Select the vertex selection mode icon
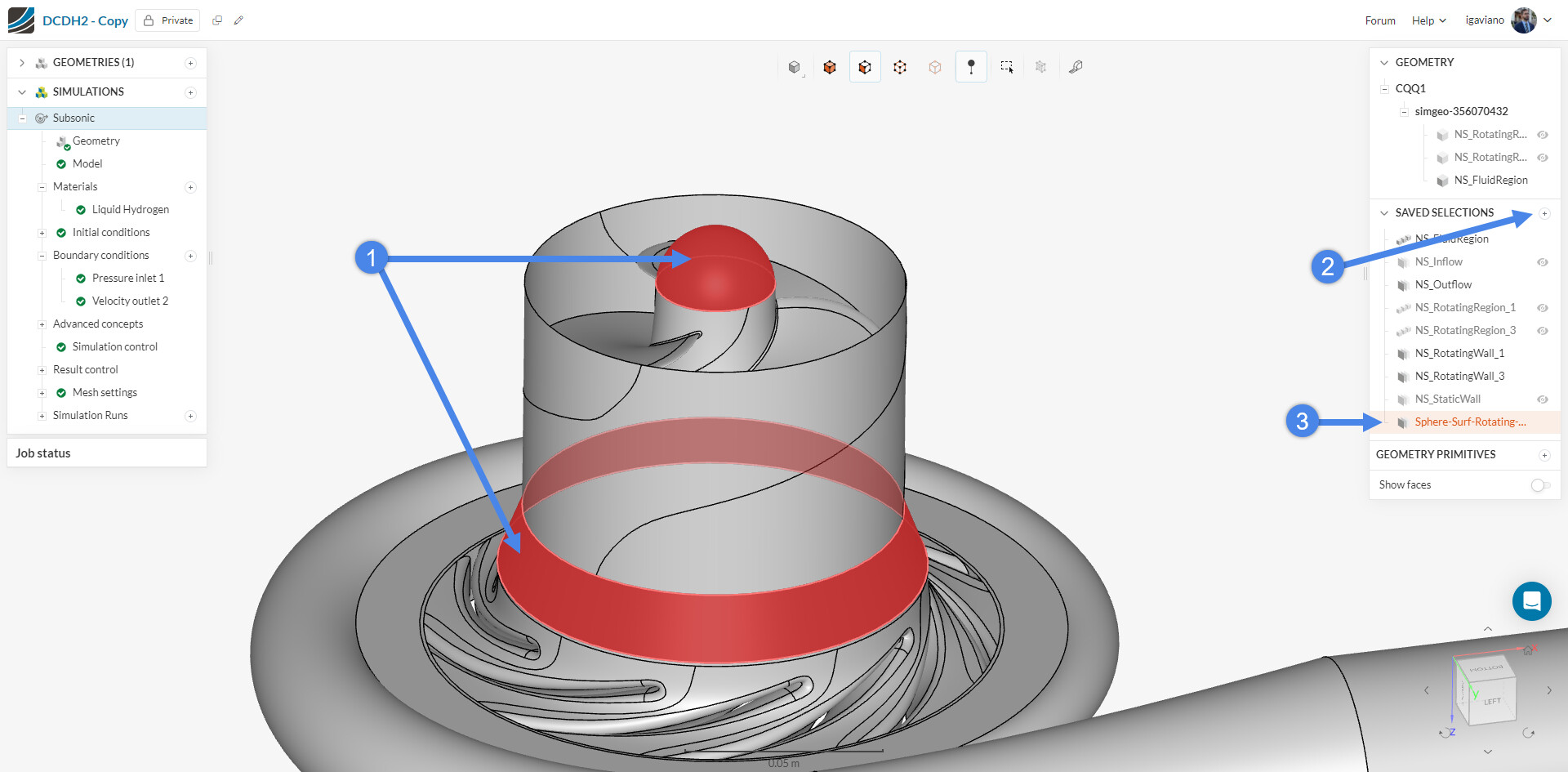1568x772 pixels. coord(900,66)
